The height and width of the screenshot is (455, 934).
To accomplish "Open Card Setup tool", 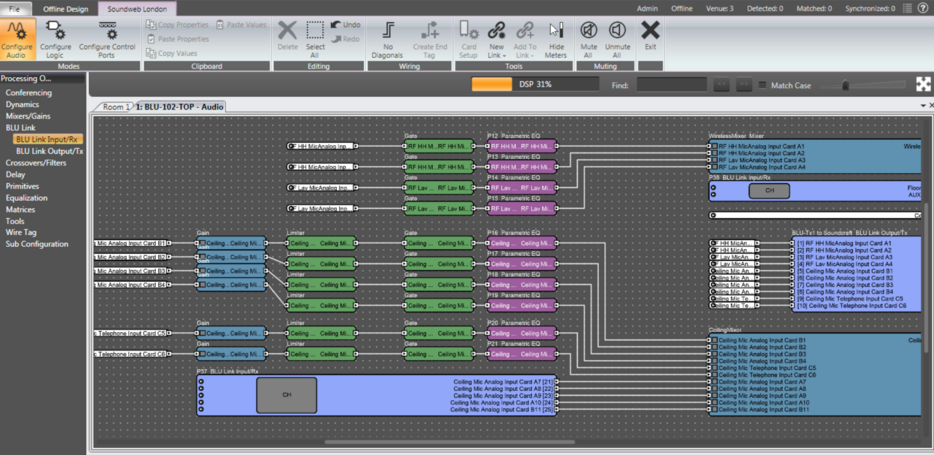I will coord(468,39).
